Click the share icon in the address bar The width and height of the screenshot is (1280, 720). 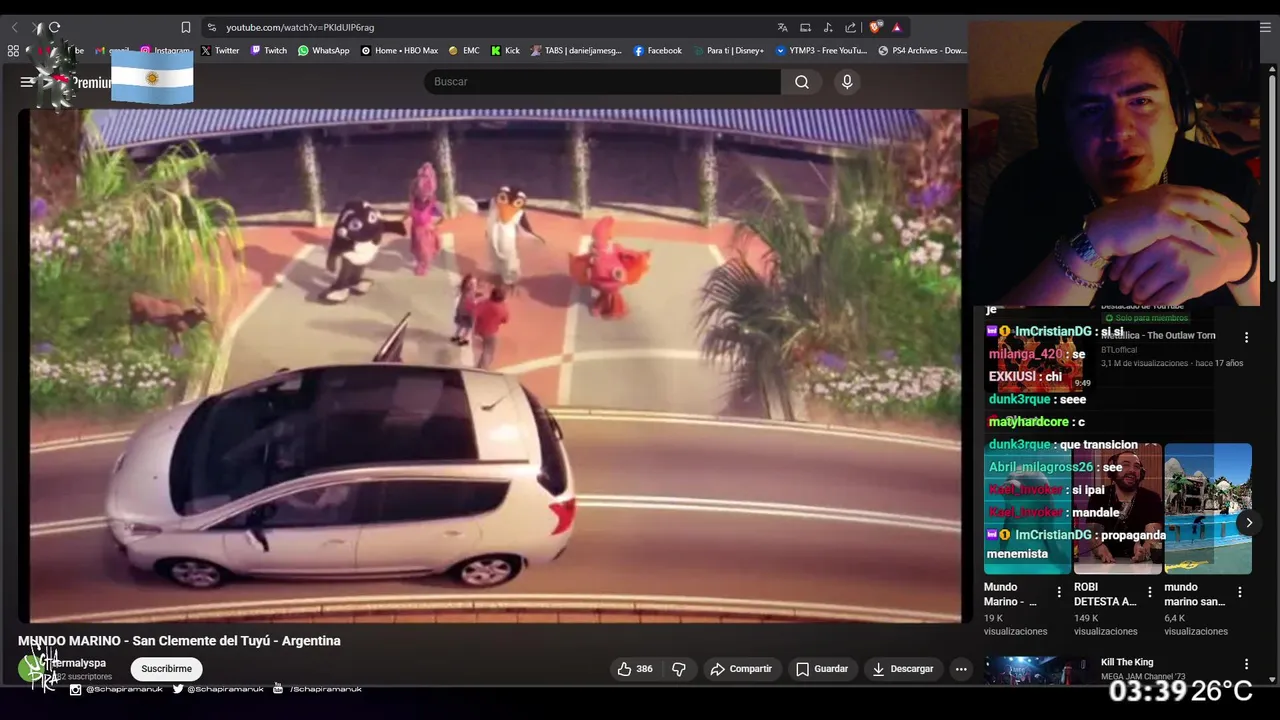click(x=850, y=27)
